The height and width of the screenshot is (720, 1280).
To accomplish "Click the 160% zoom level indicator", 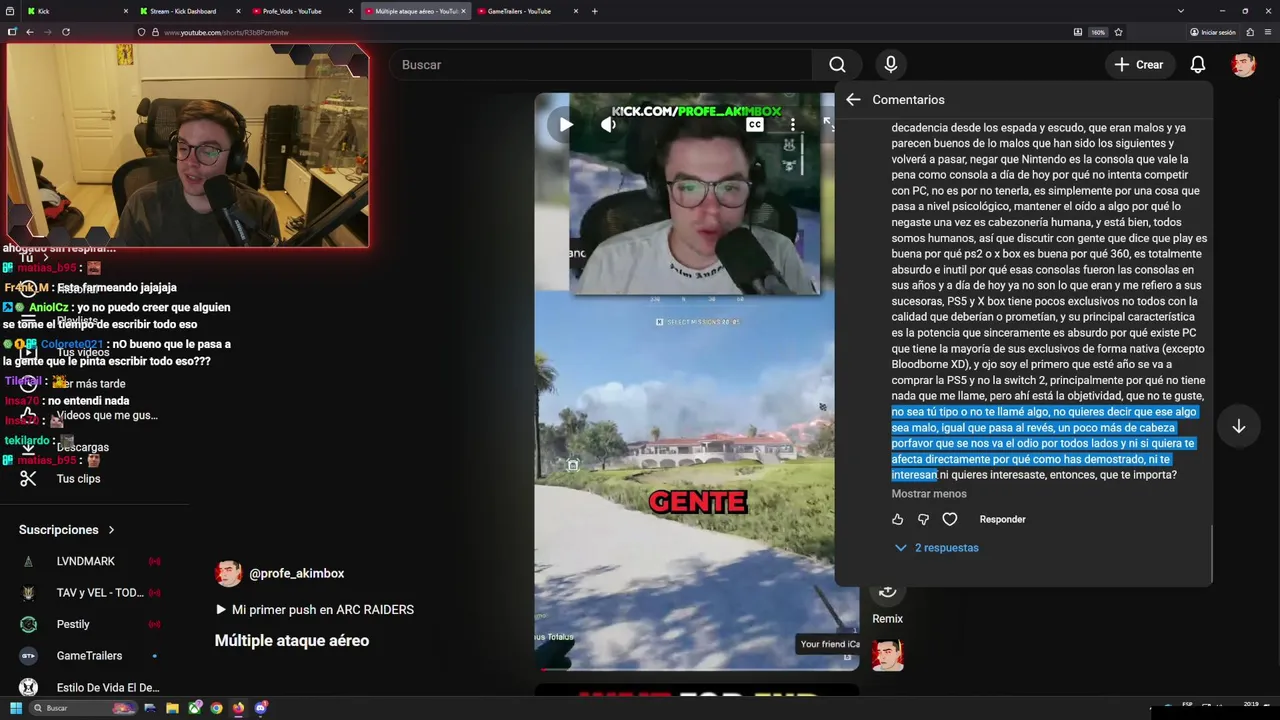I will click(x=1098, y=32).
